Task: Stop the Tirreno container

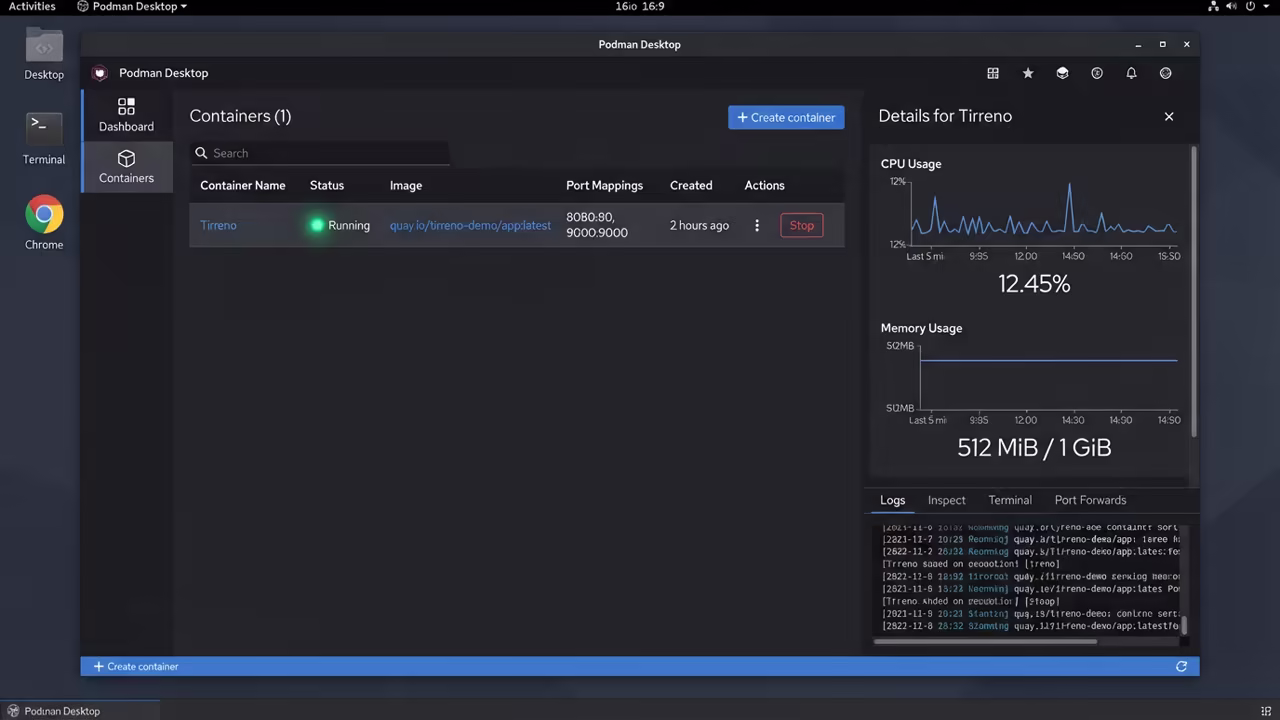Action: [802, 225]
